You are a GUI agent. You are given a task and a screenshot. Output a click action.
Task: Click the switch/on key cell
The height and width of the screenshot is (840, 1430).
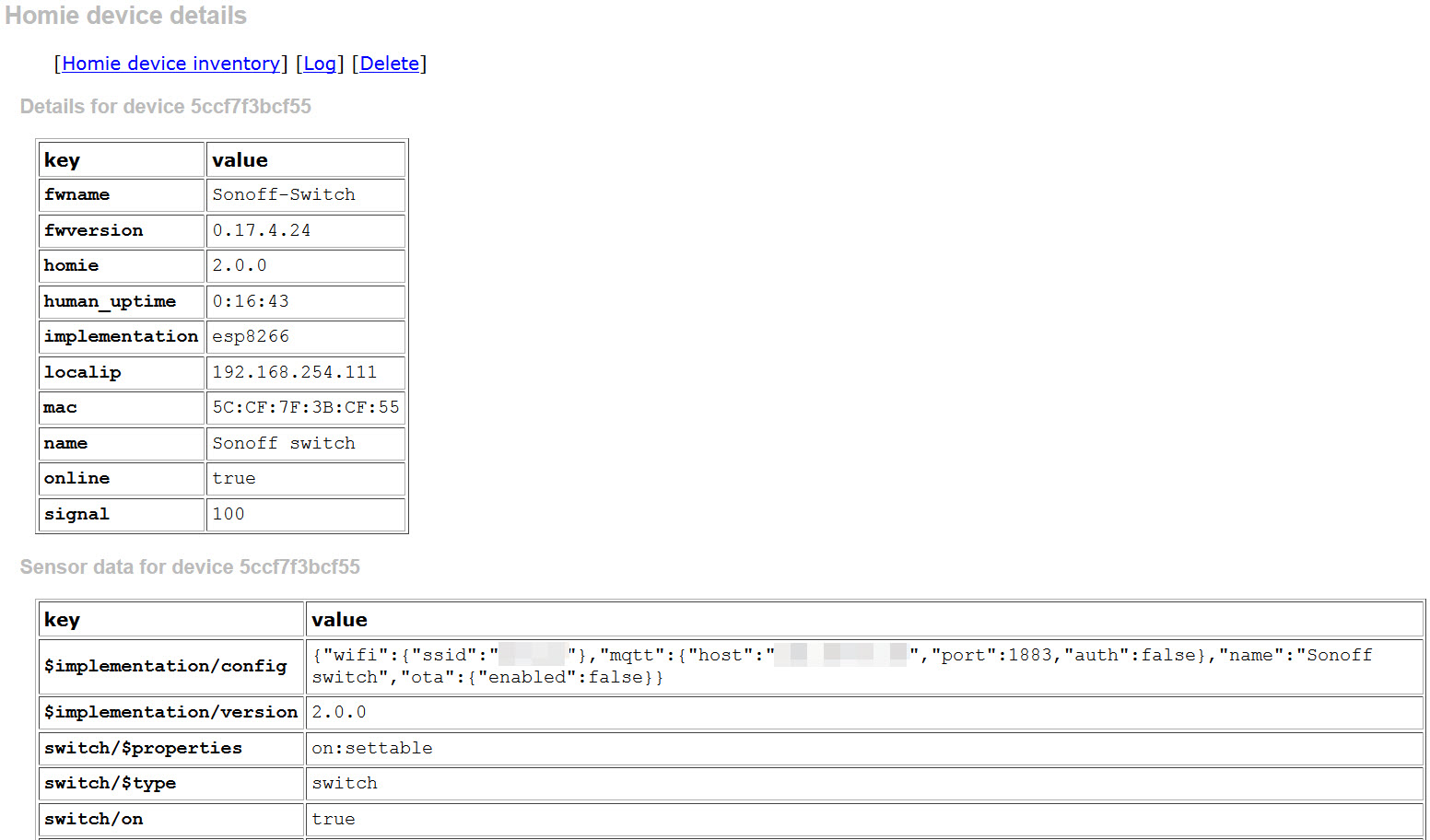[171, 820]
